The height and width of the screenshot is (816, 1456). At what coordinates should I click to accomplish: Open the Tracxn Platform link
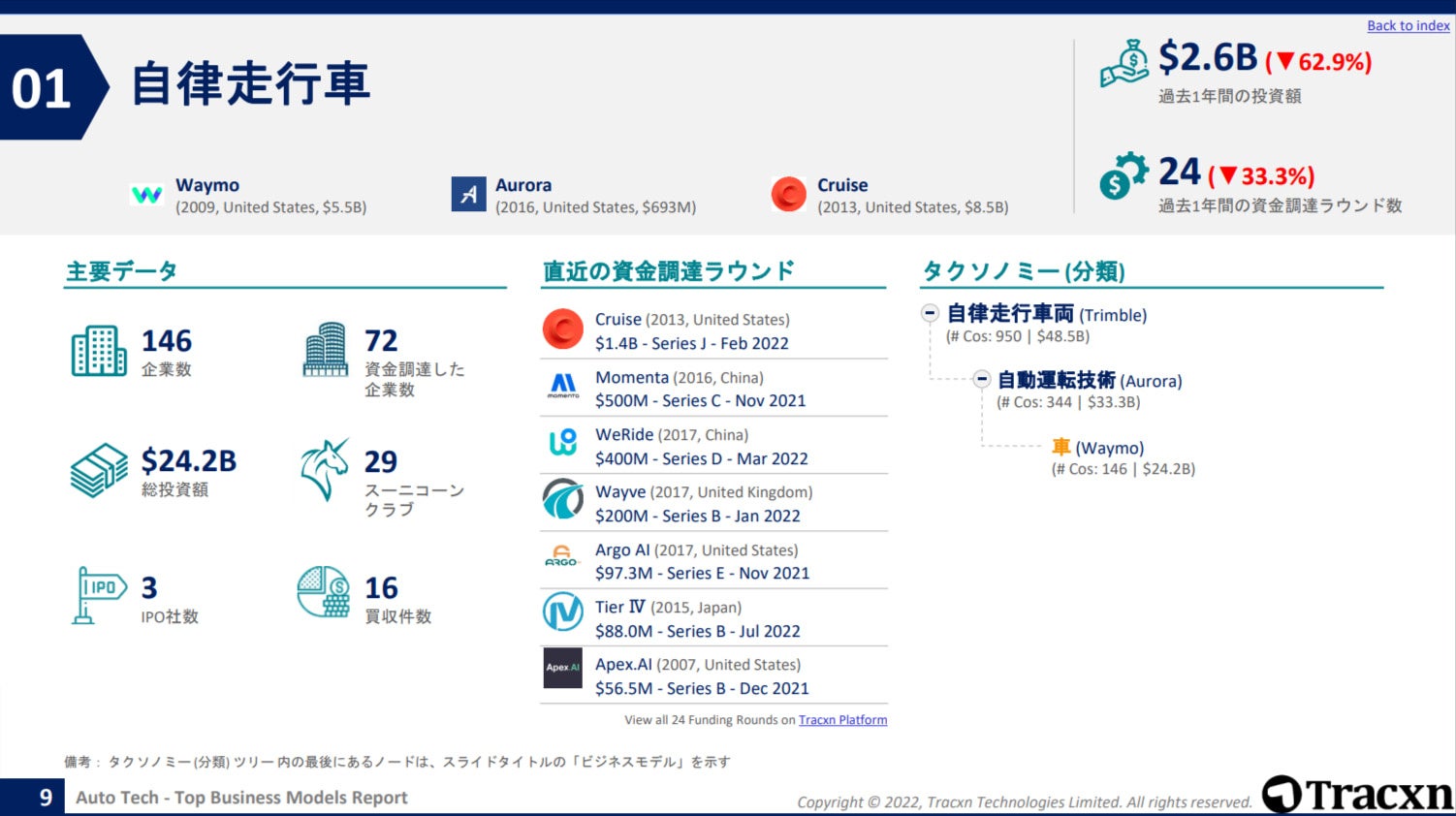tap(842, 720)
